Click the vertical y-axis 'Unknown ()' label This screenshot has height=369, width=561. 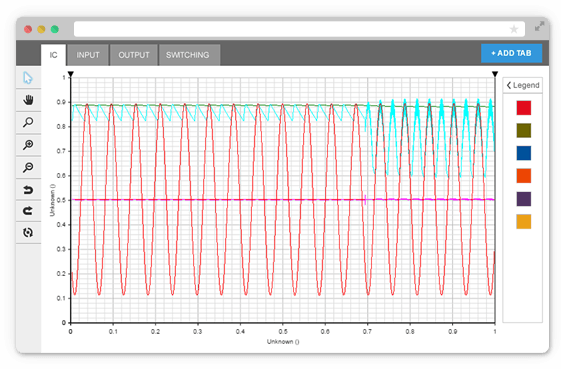(x=53, y=200)
